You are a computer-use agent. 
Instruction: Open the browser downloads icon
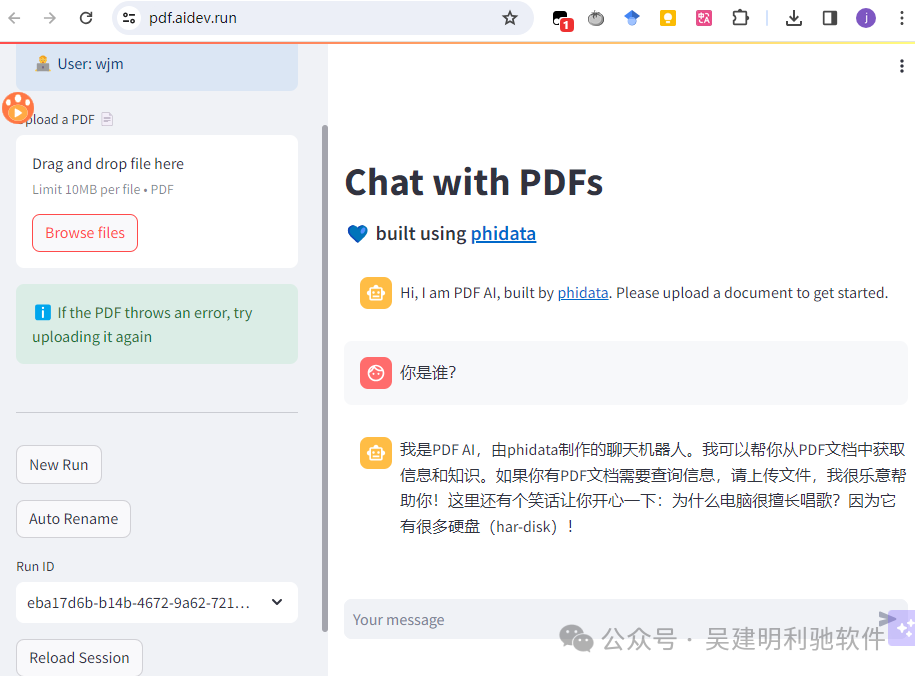click(x=794, y=19)
